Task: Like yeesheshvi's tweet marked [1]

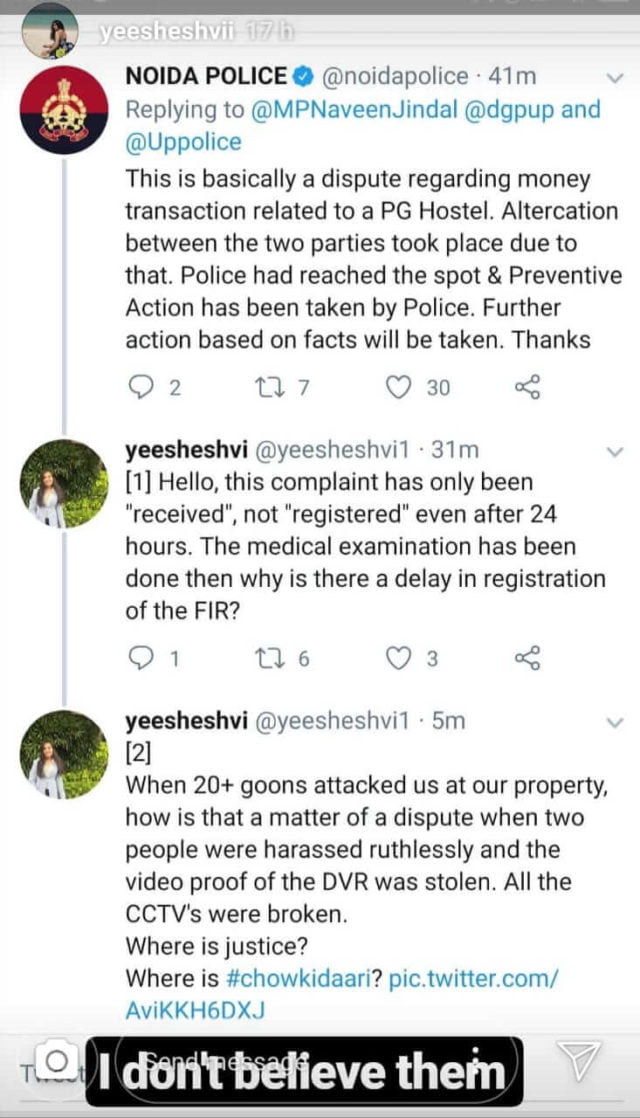Action: click(399, 657)
